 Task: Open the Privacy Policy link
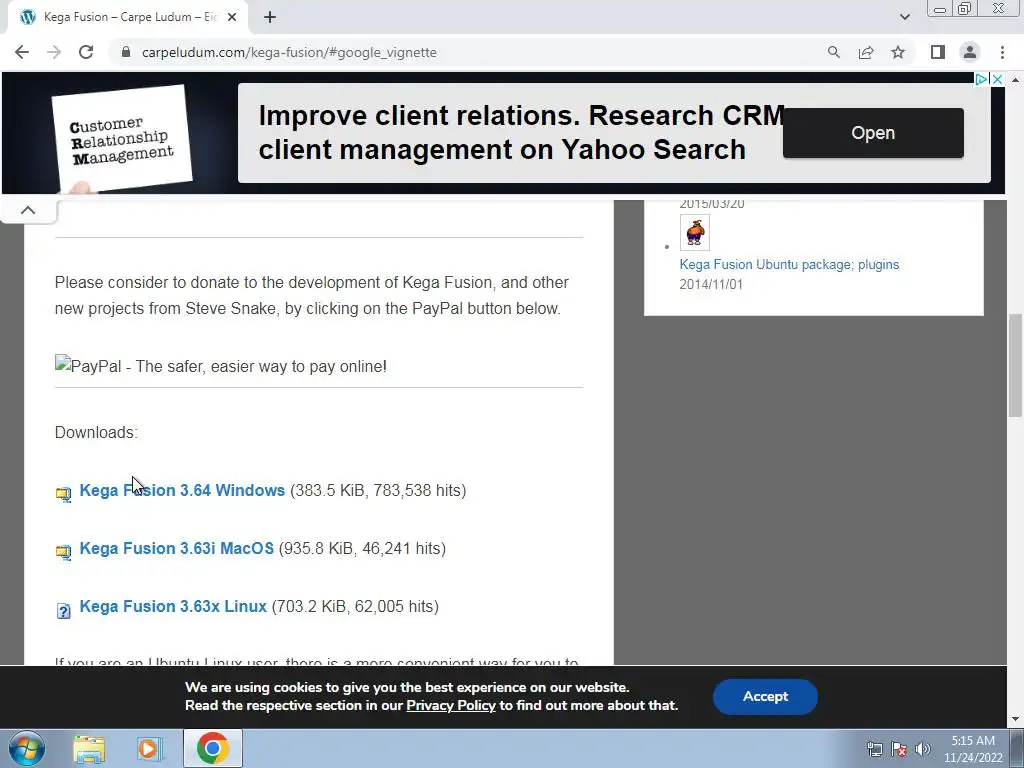(x=451, y=706)
